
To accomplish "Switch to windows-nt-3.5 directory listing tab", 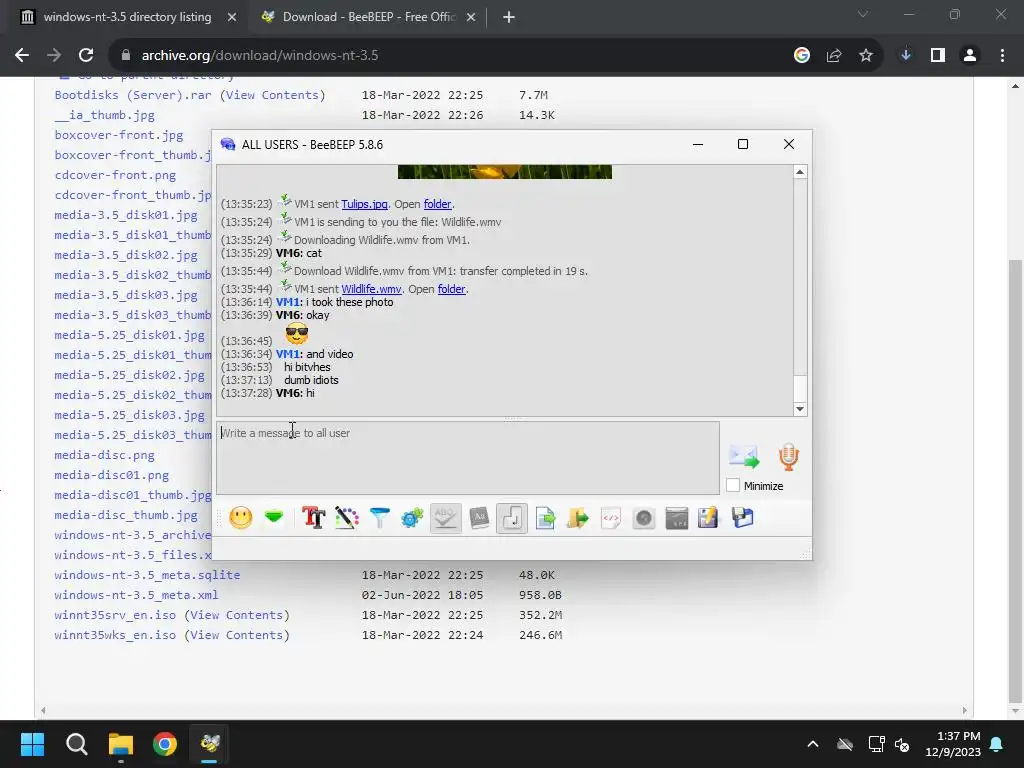I will (x=127, y=17).
